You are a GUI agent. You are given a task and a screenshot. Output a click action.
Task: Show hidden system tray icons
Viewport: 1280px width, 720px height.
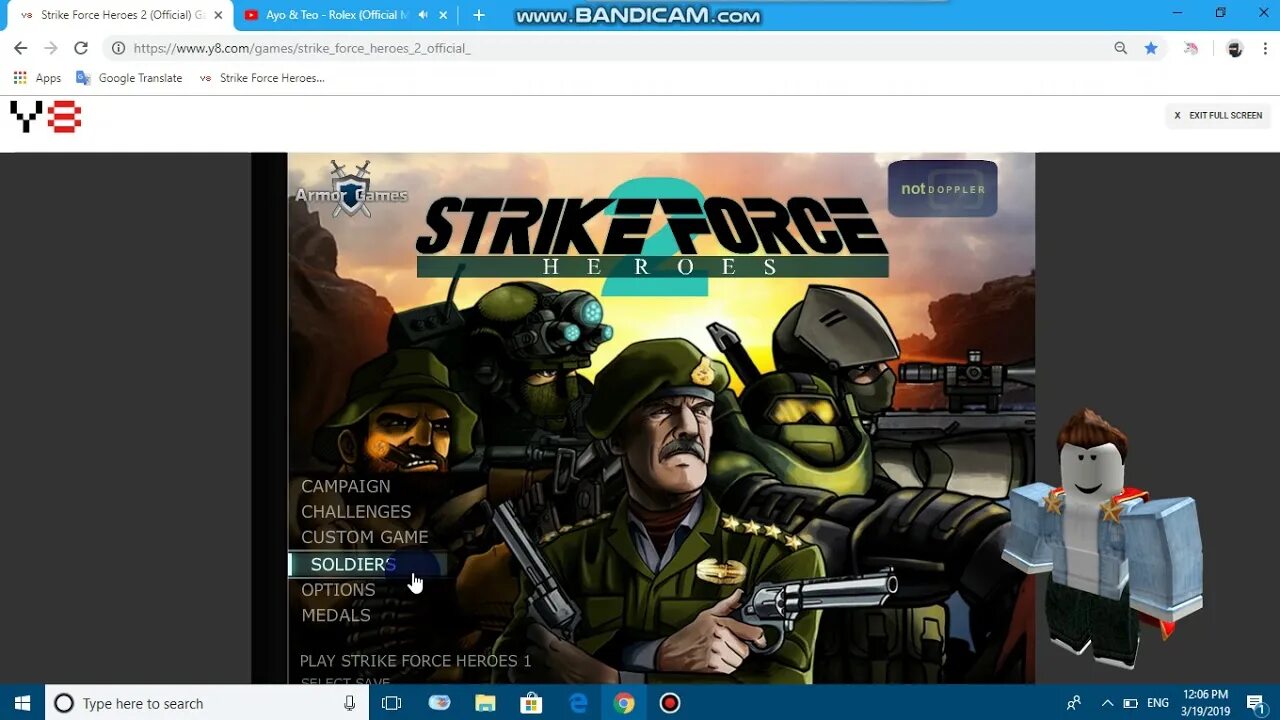point(1107,703)
